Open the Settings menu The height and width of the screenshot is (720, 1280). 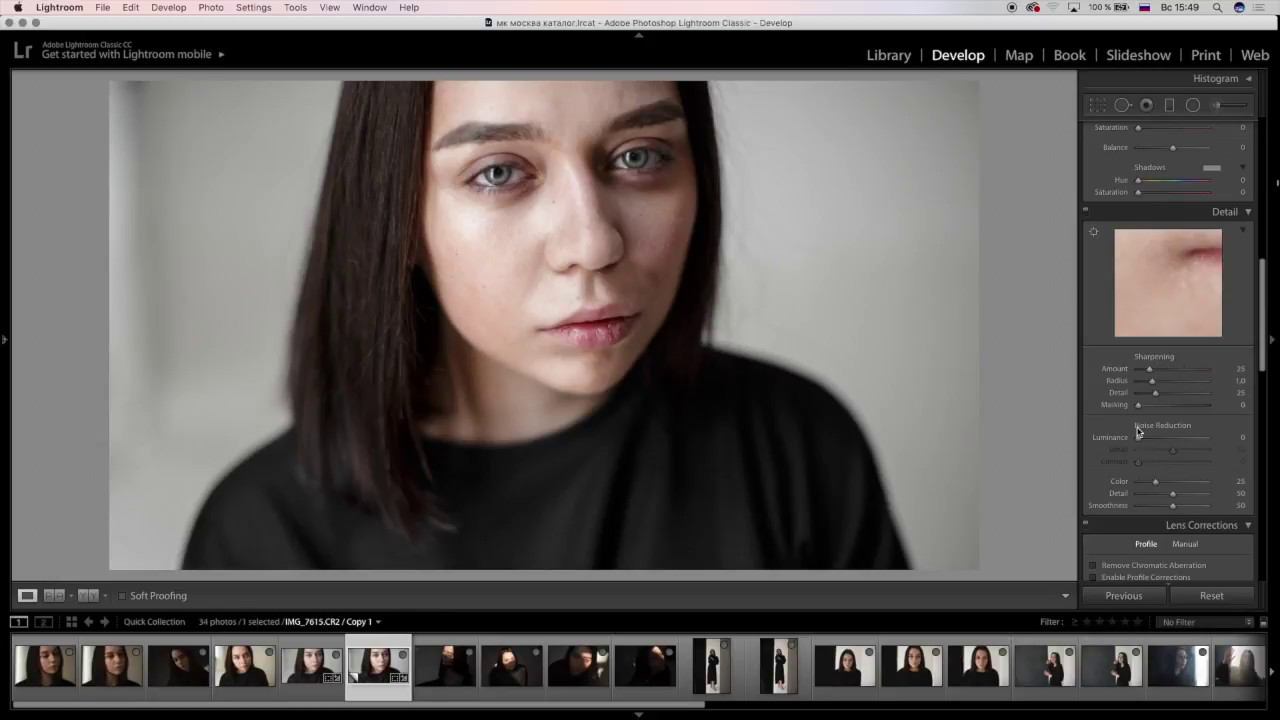pyautogui.click(x=253, y=7)
